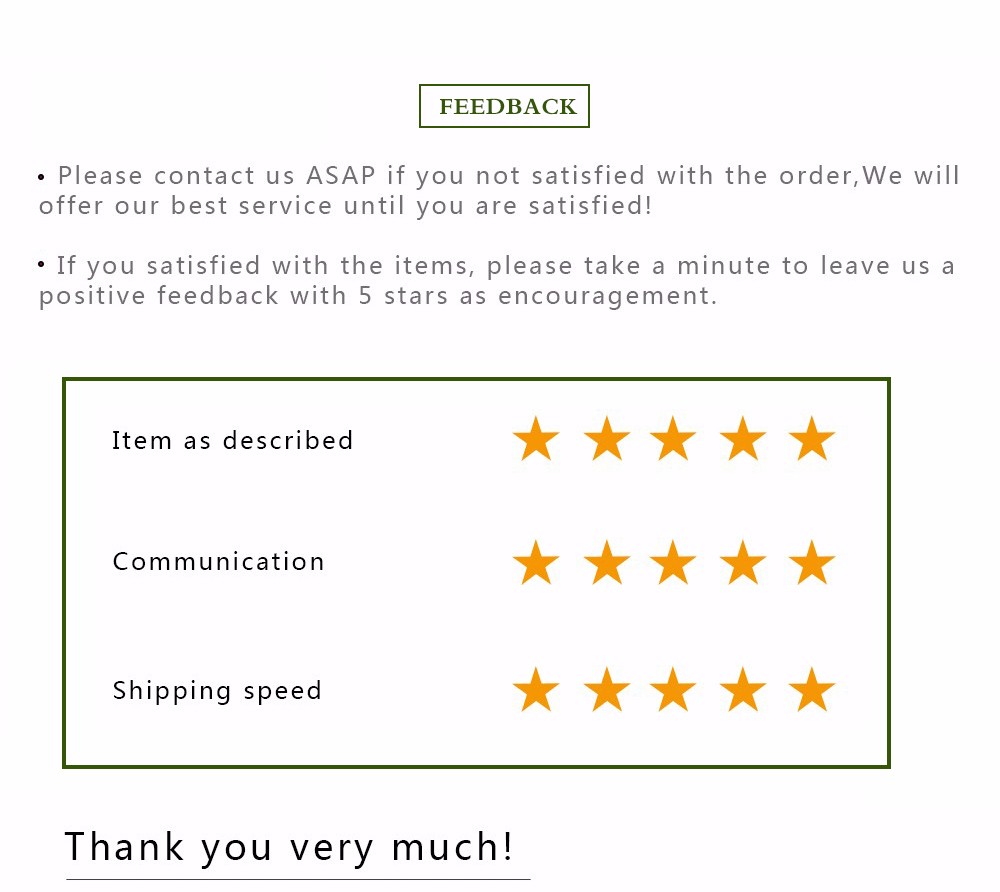Viewport: 1000px width, 892px height.
Task: Click the fourth Shipping speed star
Action: pos(743,691)
